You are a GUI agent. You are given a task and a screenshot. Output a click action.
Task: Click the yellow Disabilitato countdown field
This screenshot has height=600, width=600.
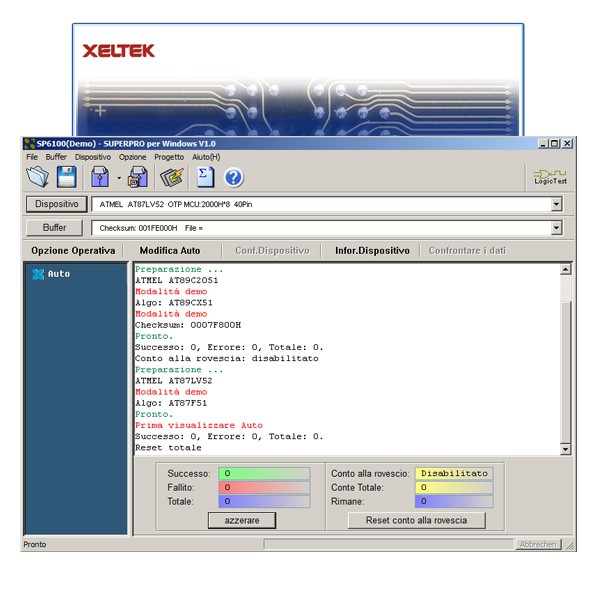(x=454, y=473)
